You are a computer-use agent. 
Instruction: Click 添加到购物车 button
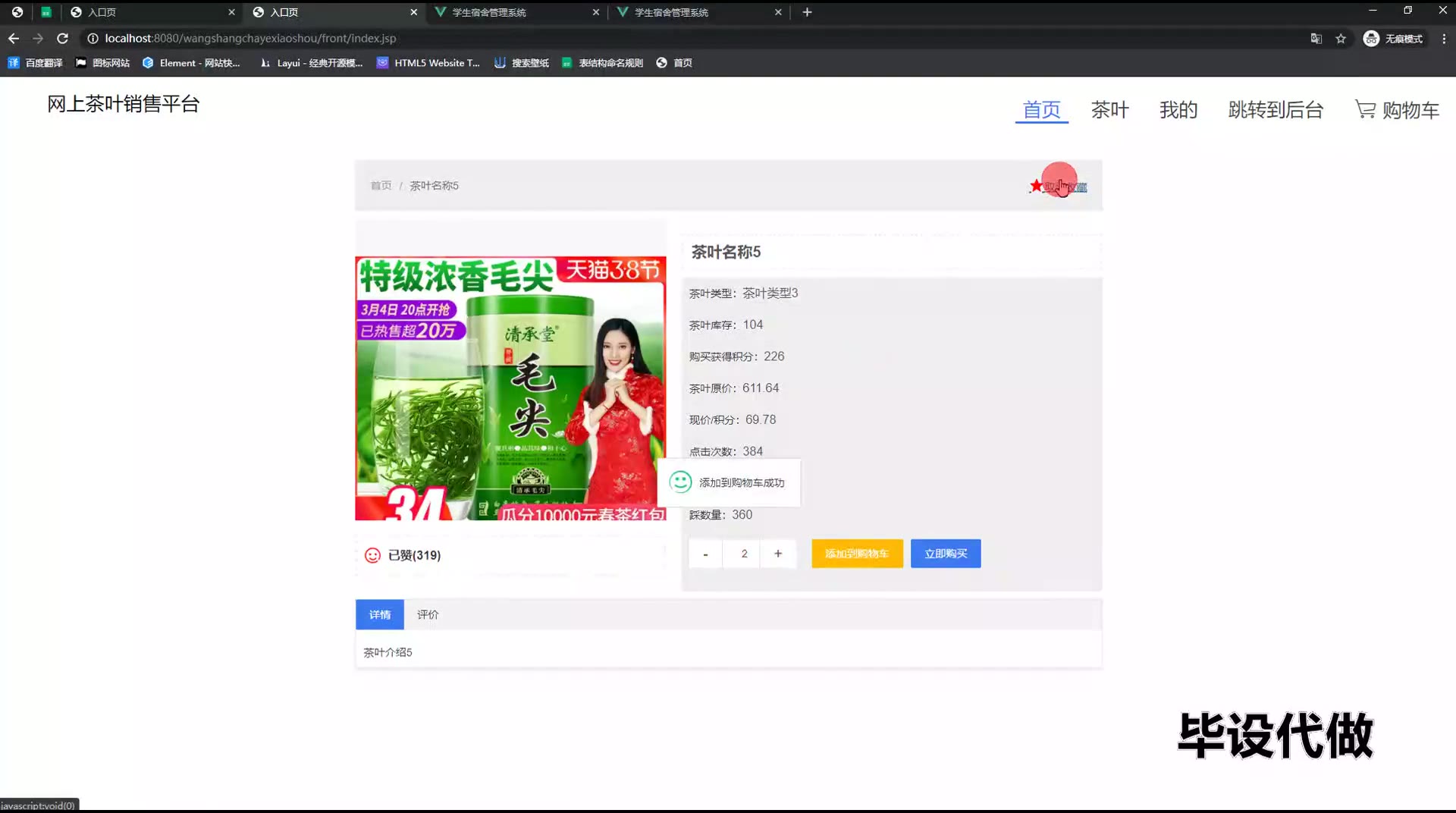[857, 554]
